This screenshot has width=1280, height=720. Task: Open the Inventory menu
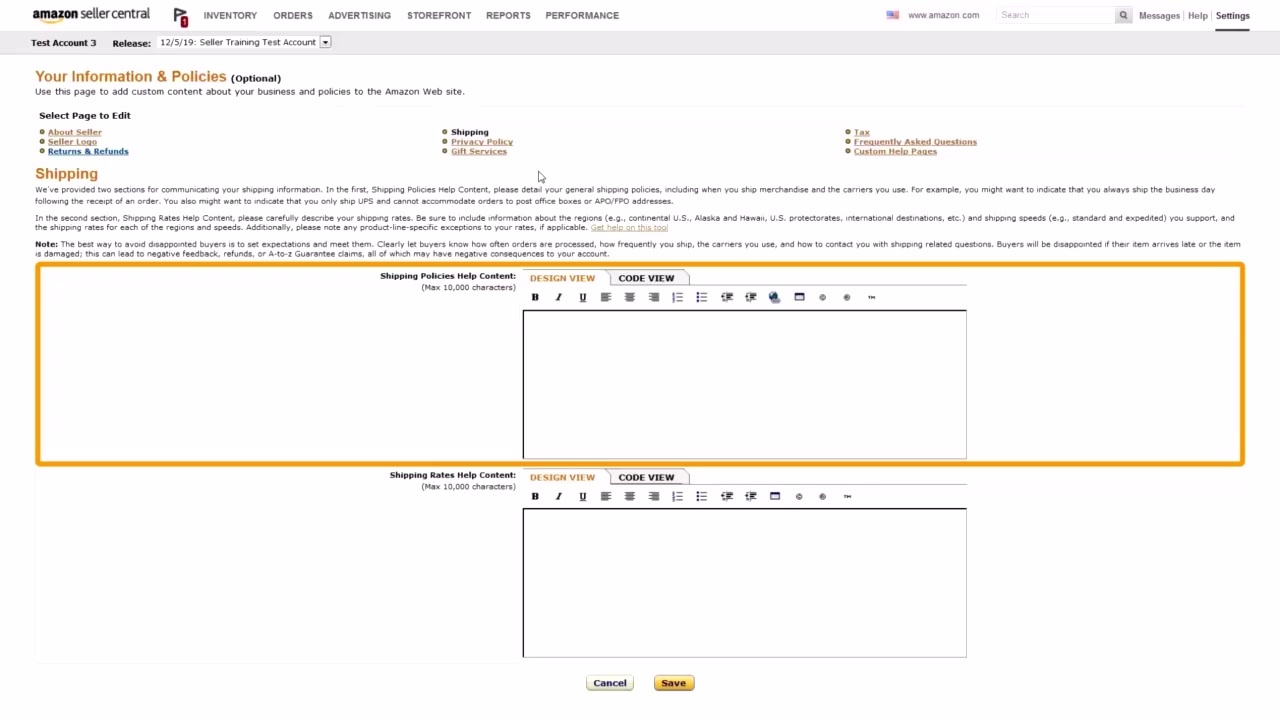(x=230, y=15)
